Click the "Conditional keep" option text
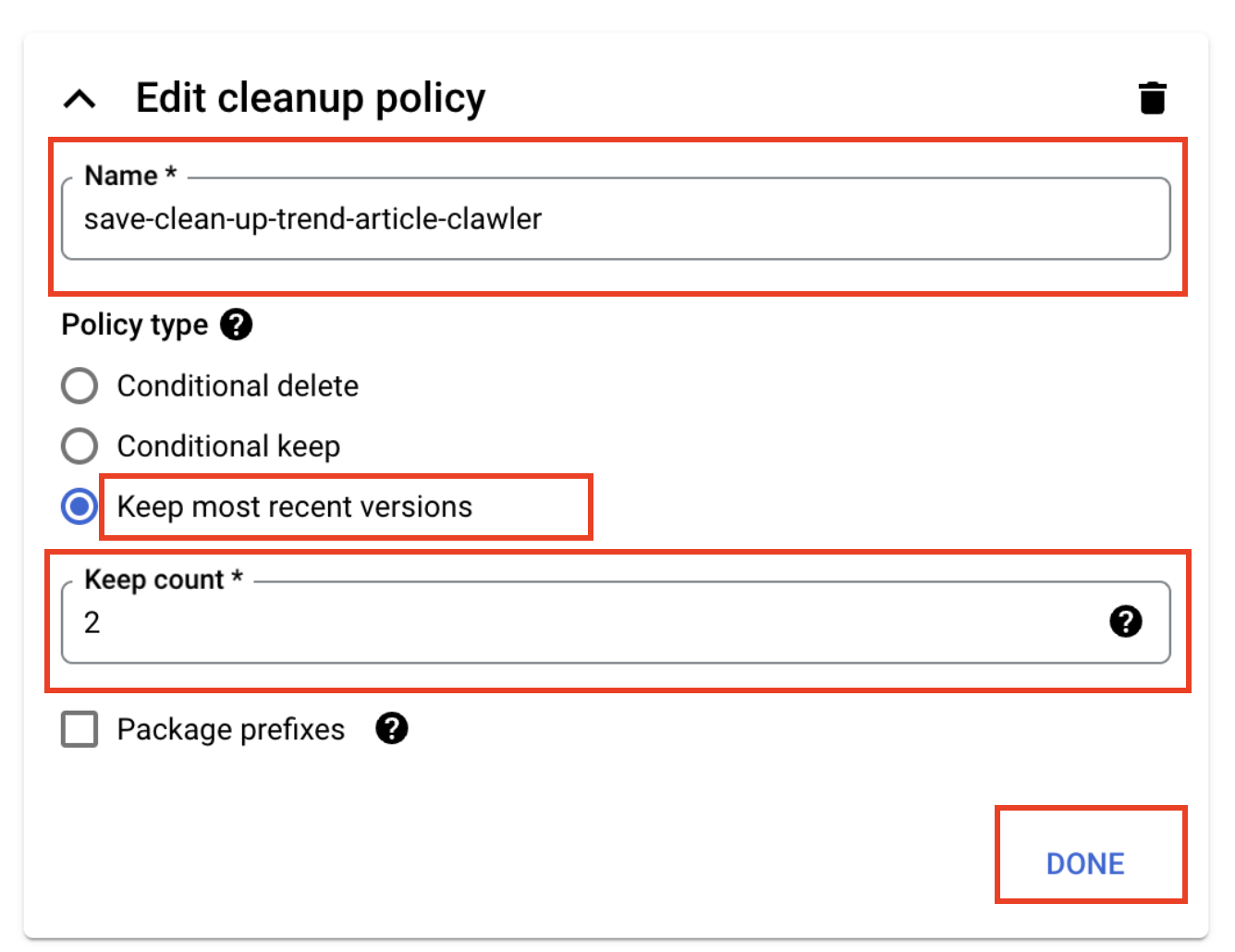Screen dimensions: 1235x952 pyautogui.click(x=228, y=446)
